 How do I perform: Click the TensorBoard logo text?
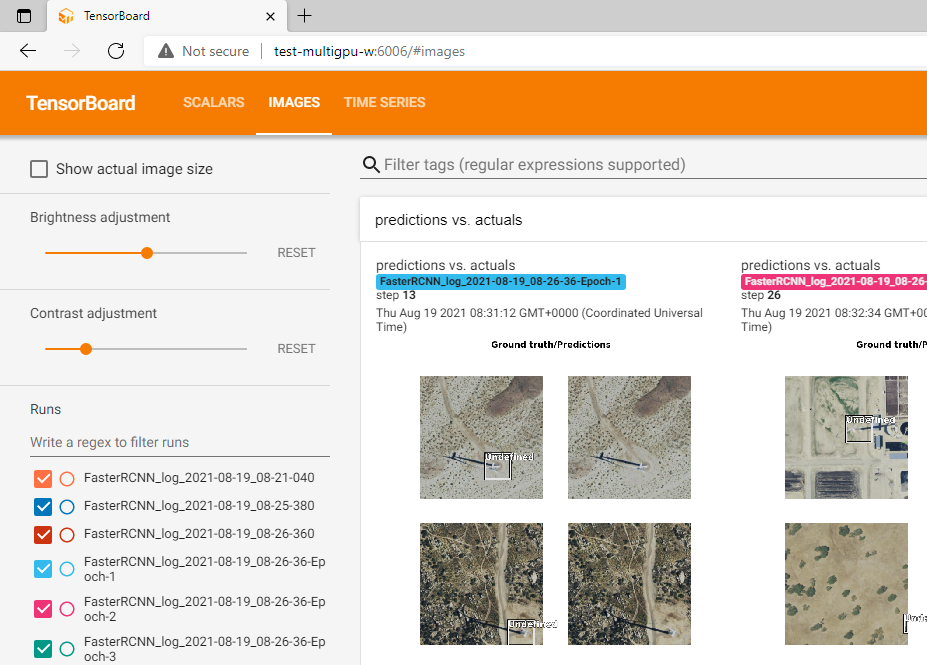[x=81, y=103]
